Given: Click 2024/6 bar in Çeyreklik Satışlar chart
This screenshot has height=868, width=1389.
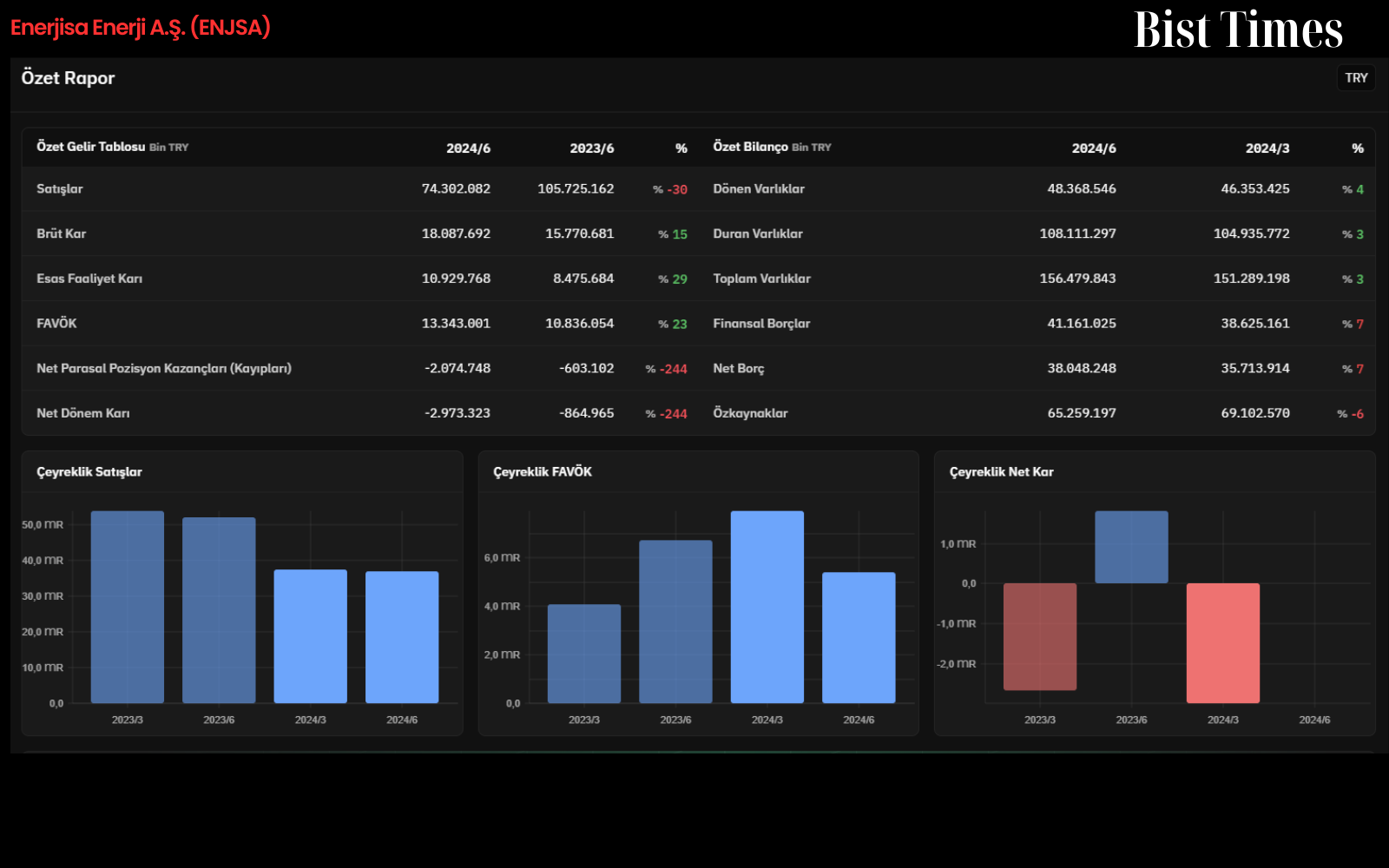Looking at the screenshot, I should point(402,637).
